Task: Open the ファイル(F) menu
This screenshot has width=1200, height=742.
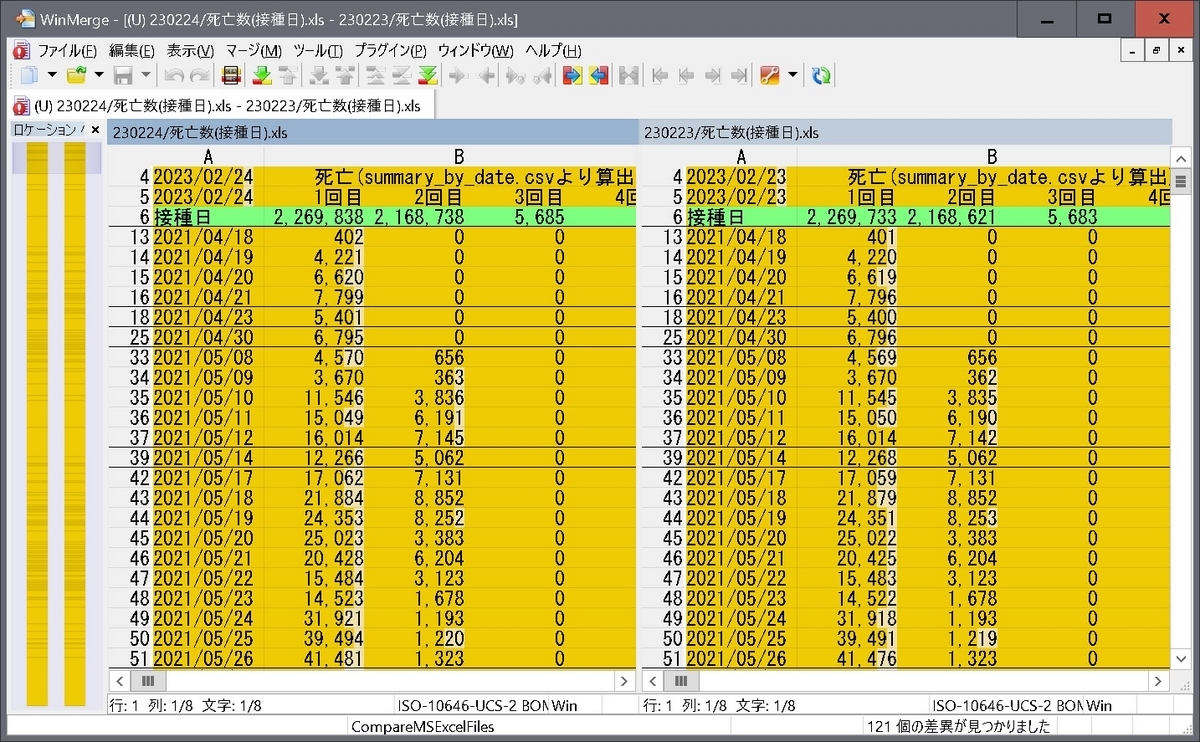Action: coord(67,50)
